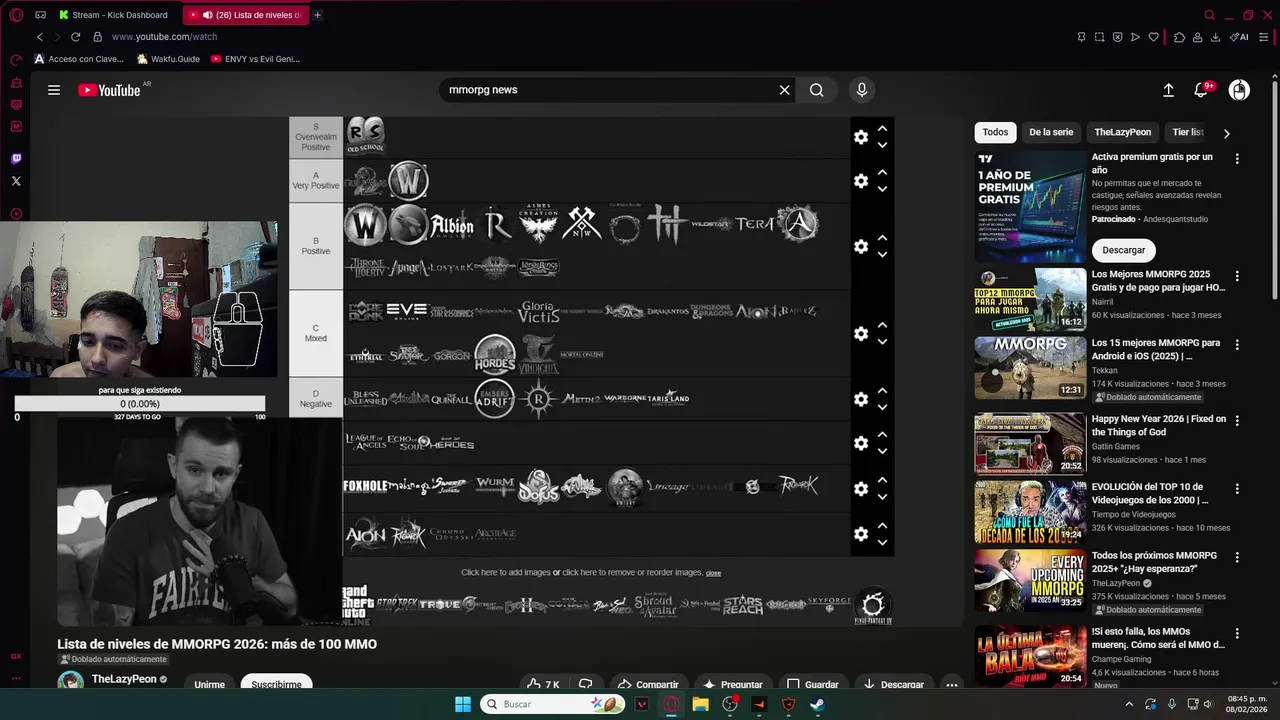The image size is (1280, 720).
Task: Open the YouTube upload/create icon
Action: tap(1168, 90)
